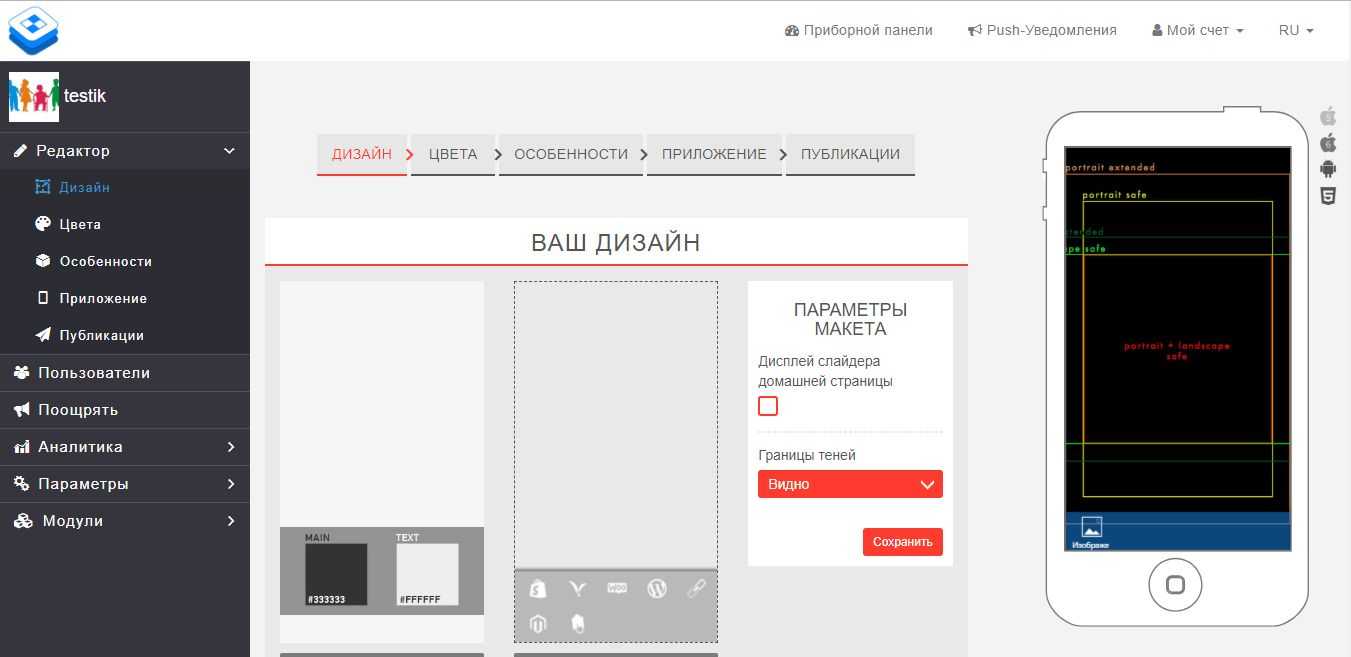Enable homepage slider display checkbox
This screenshot has width=1351, height=657.
(768, 406)
